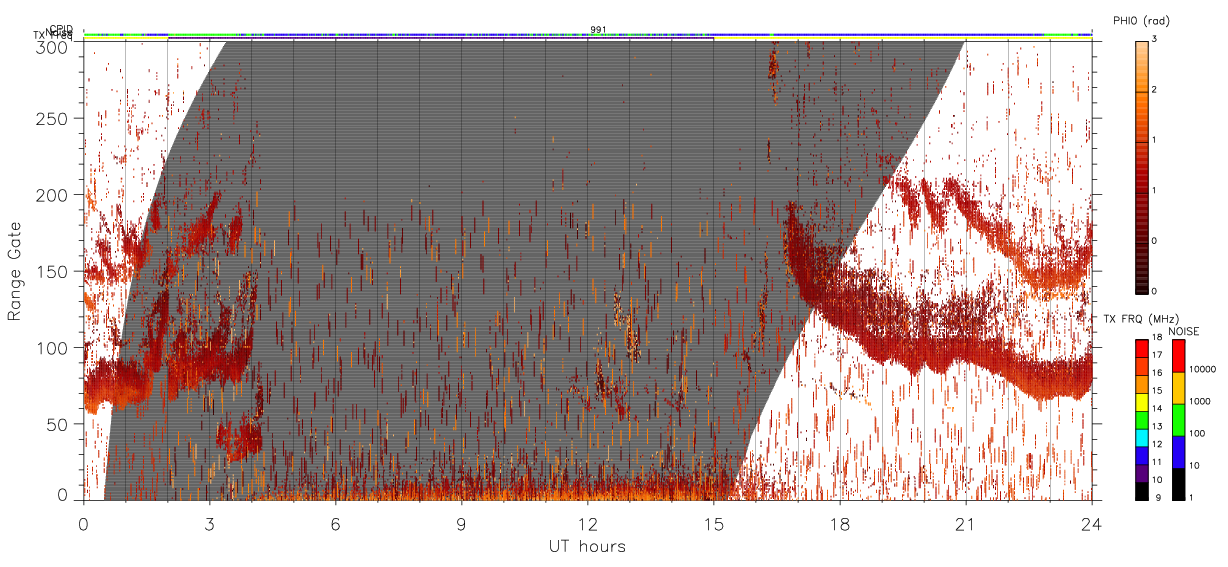Click UT hours tick label '21'
Viewport: 1228px width, 567px height.
coord(966,523)
